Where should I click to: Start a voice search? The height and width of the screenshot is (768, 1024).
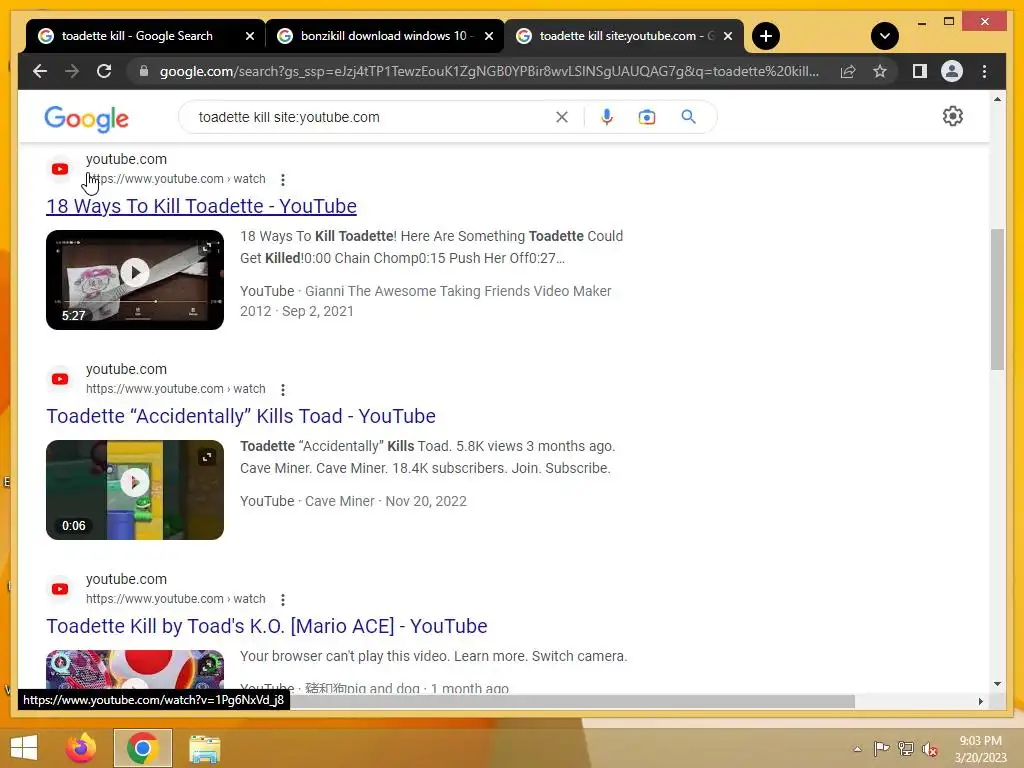[607, 117]
